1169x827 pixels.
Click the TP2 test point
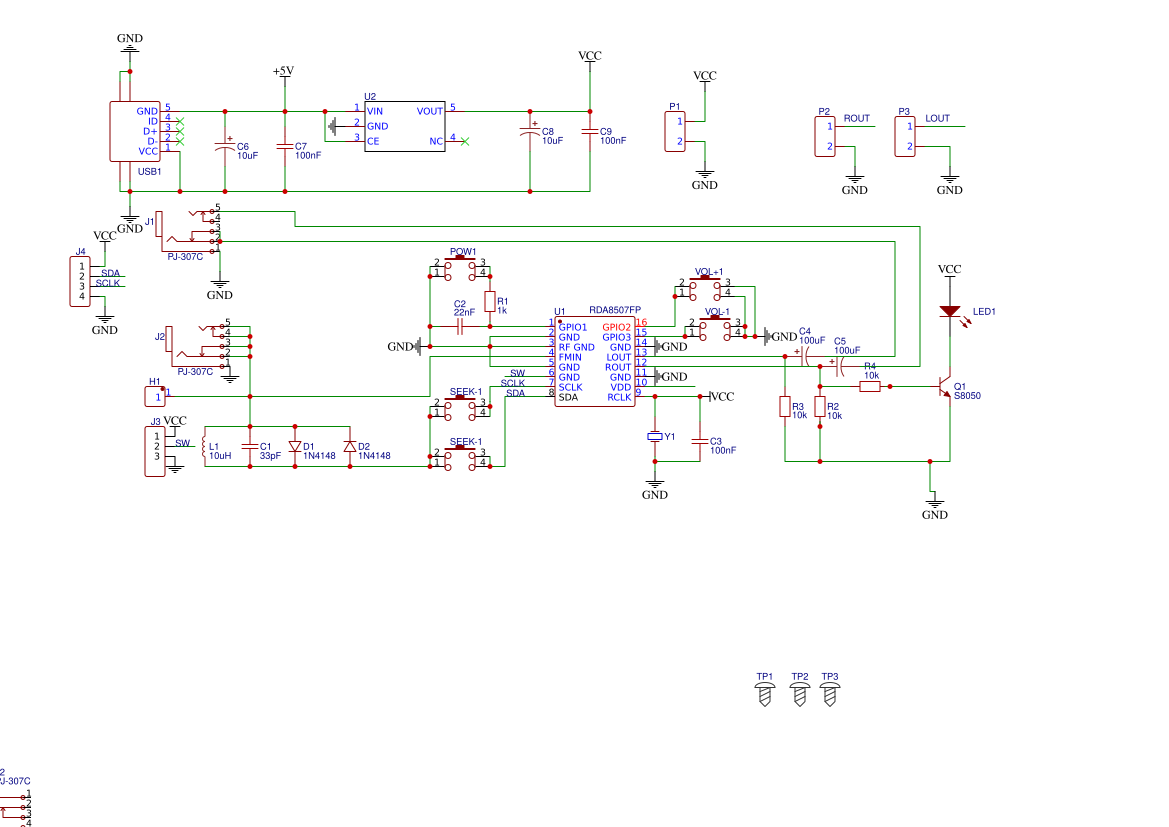click(799, 695)
